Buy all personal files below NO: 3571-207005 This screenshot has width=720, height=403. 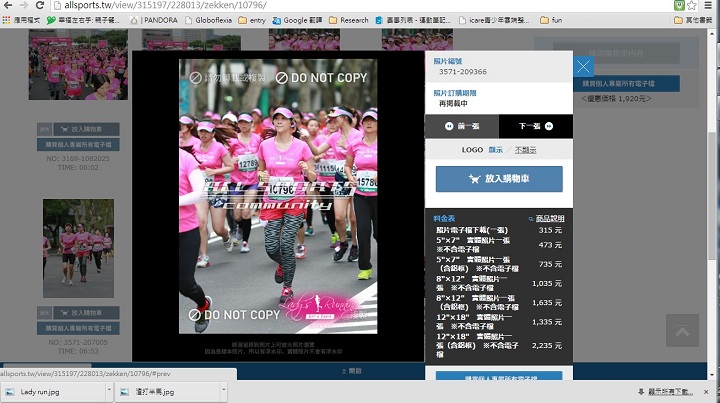[79, 328]
